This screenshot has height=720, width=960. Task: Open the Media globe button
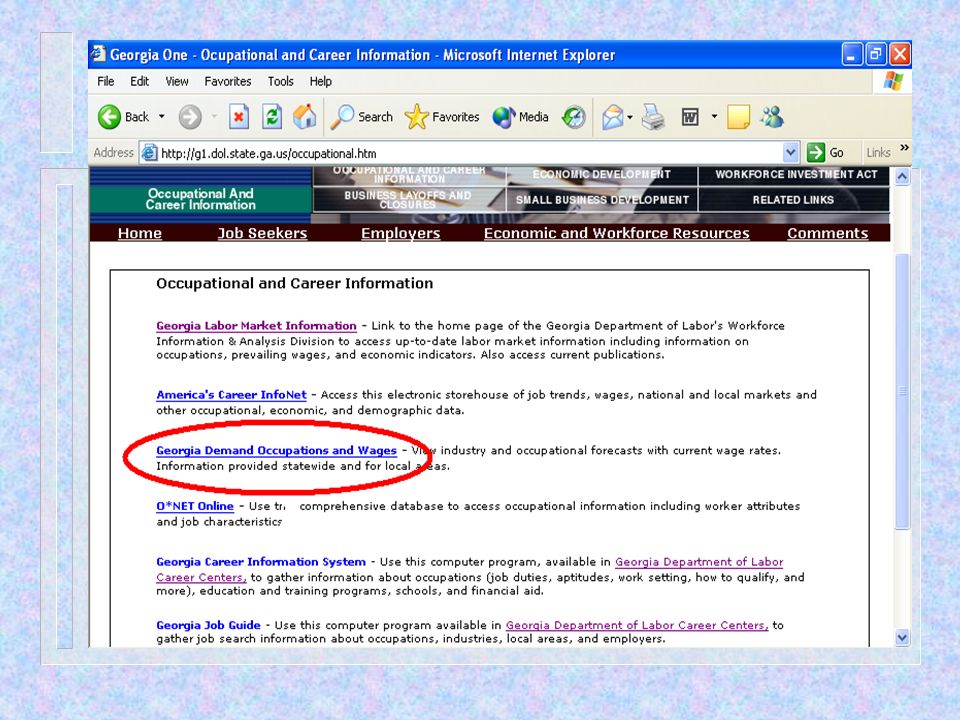point(520,116)
